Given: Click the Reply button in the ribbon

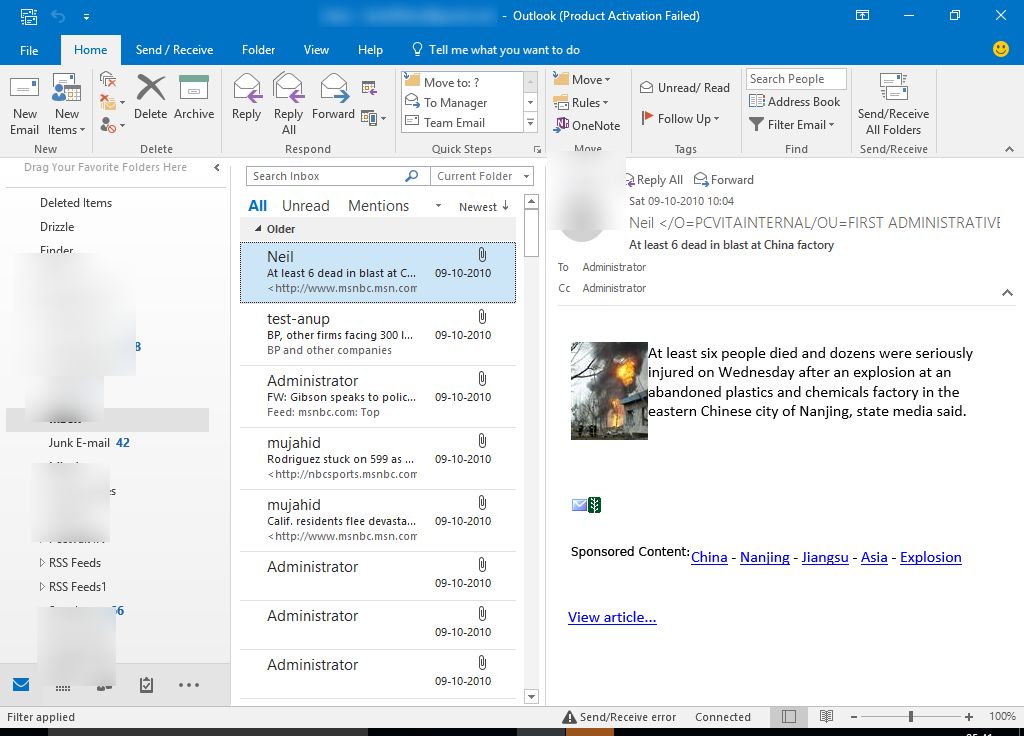Looking at the screenshot, I should tap(246, 98).
